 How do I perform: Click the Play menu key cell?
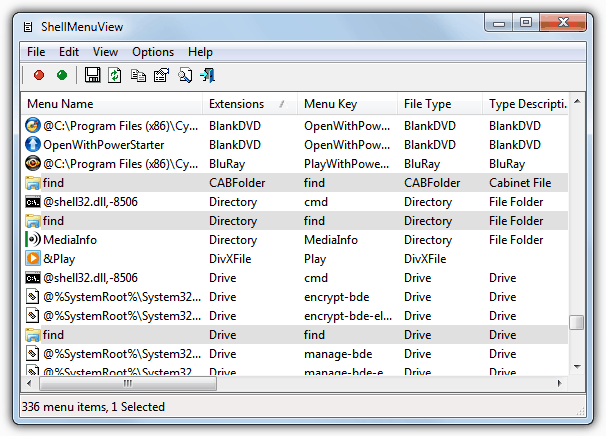(x=315, y=259)
